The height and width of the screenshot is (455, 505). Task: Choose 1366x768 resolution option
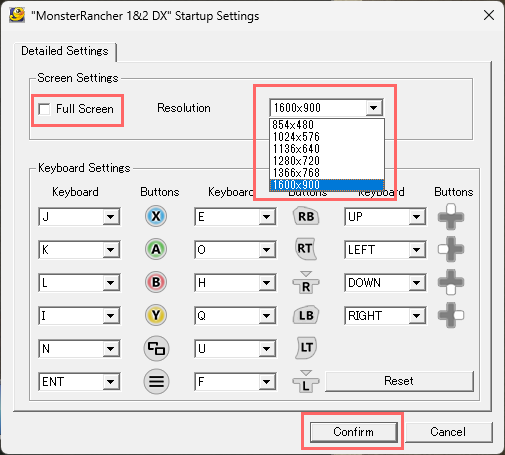327,173
